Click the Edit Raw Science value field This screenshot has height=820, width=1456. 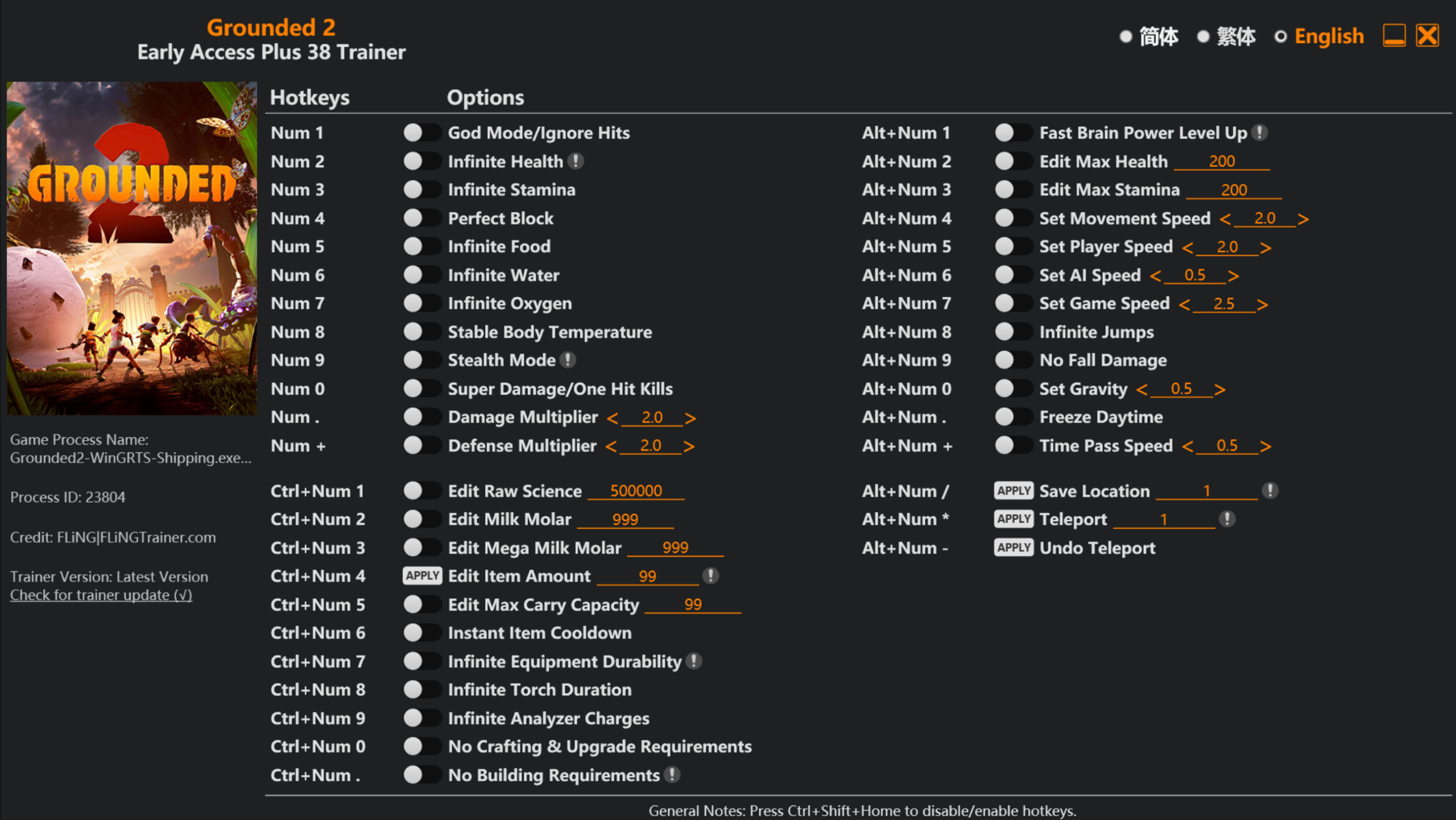636,491
